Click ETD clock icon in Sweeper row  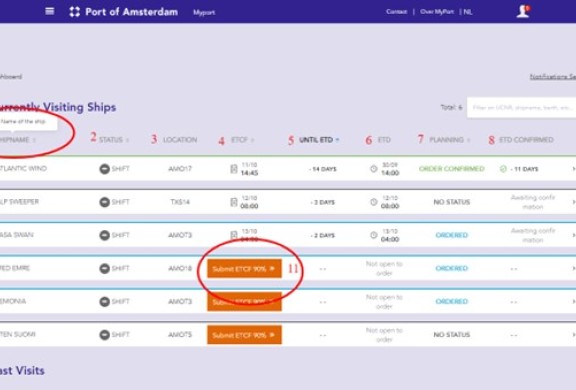coord(374,202)
